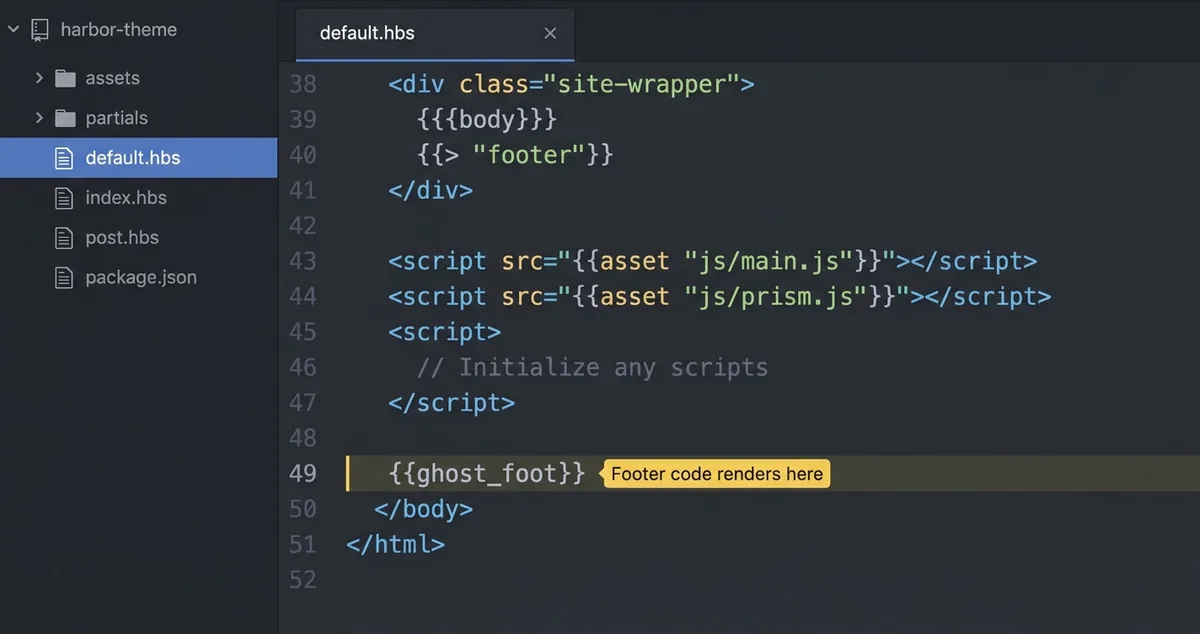Click the {{> "footer"}} partial code
This screenshot has width=1200, height=634.
coord(514,155)
